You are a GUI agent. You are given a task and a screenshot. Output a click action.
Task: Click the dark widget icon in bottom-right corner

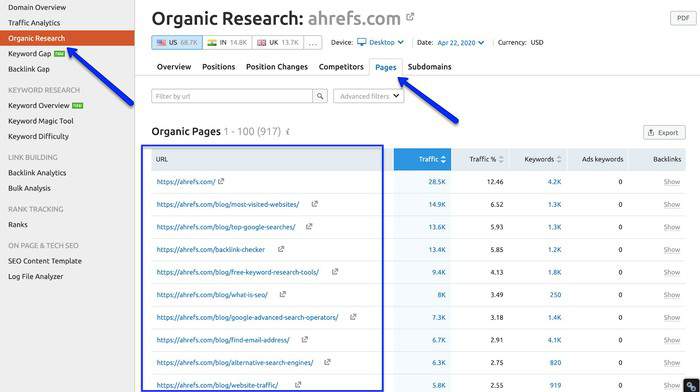click(692, 385)
